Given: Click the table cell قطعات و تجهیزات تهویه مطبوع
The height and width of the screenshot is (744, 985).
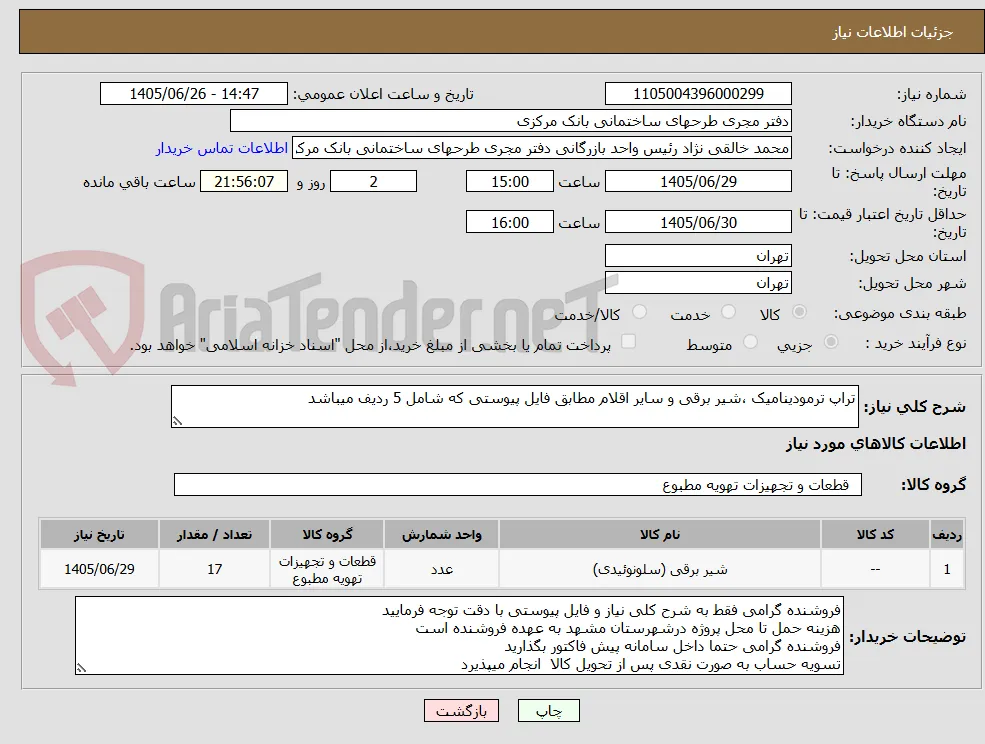Looking at the screenshot, I should coord(327,569).
